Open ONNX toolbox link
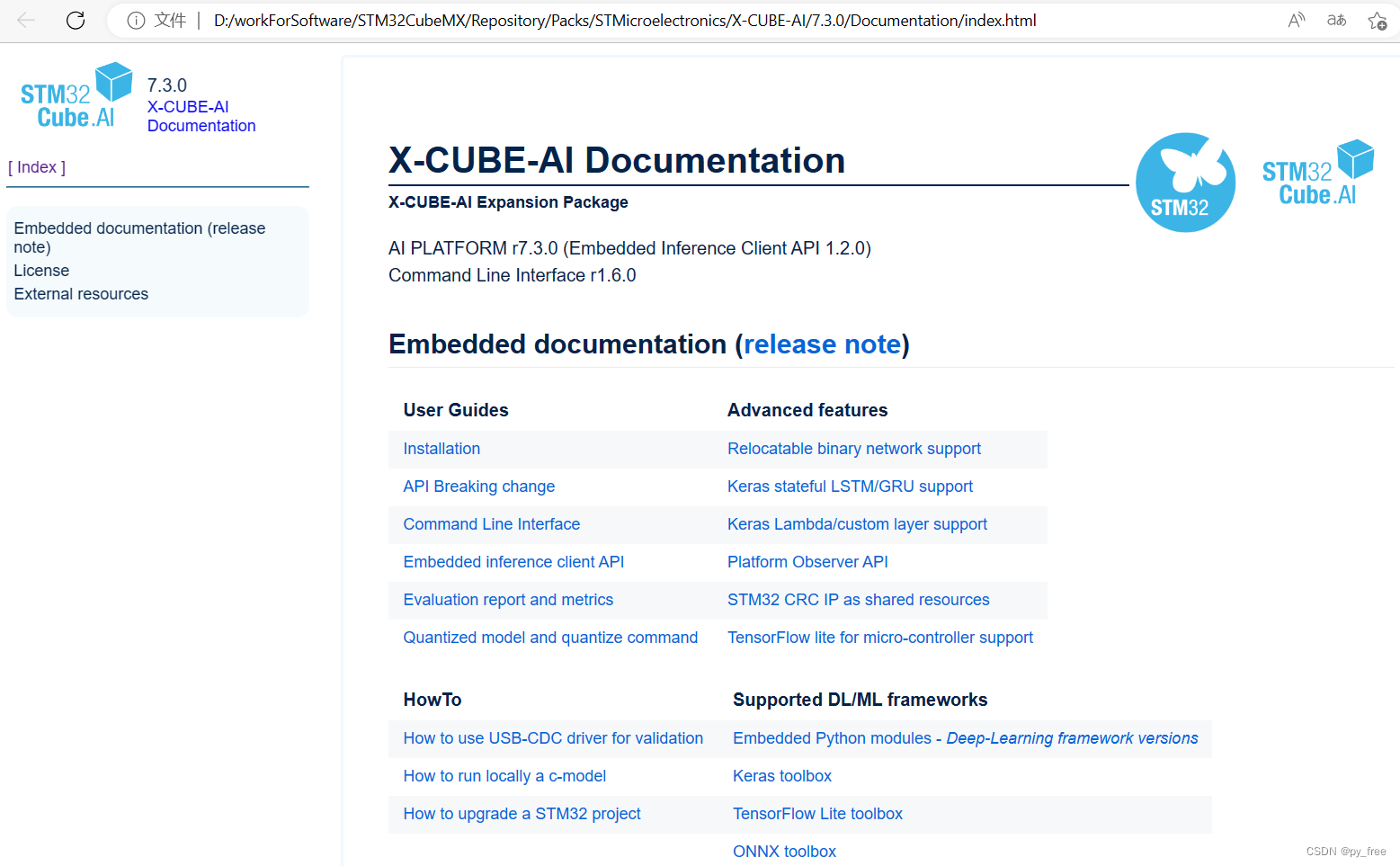The image size is (1400, 866). pyautogui.click(x=784, y=852)
